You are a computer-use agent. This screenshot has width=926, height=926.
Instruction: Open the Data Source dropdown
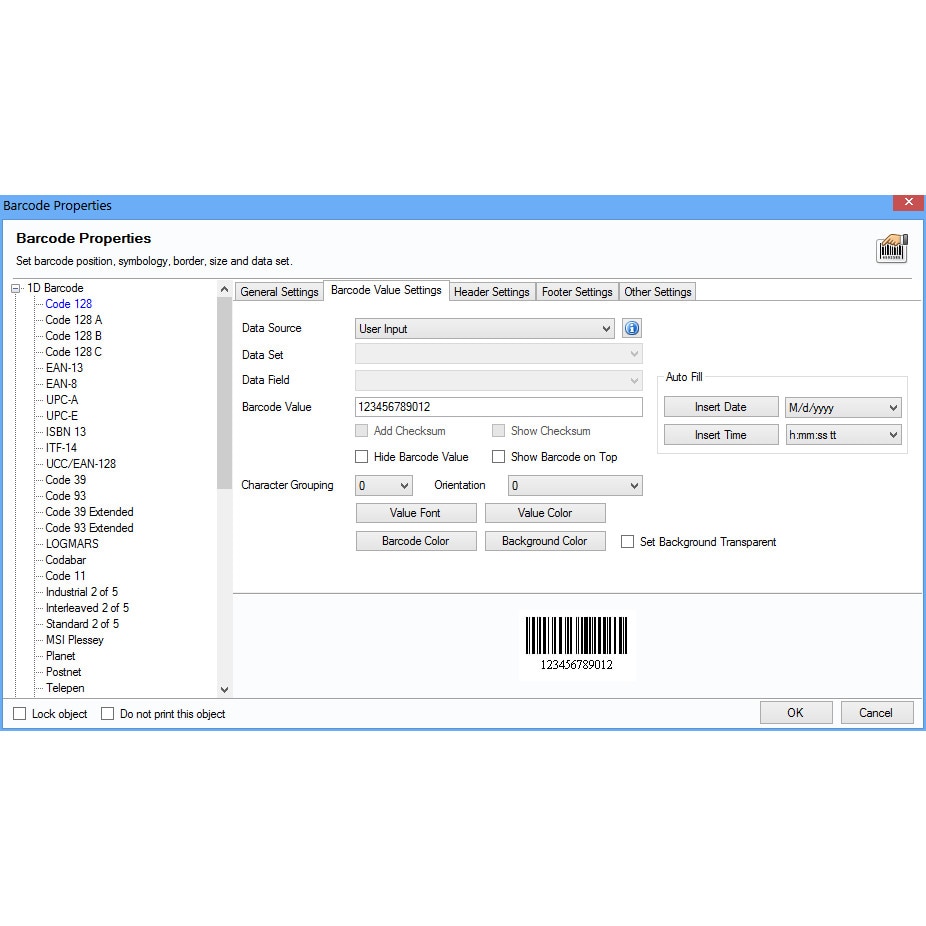[607, 328]
